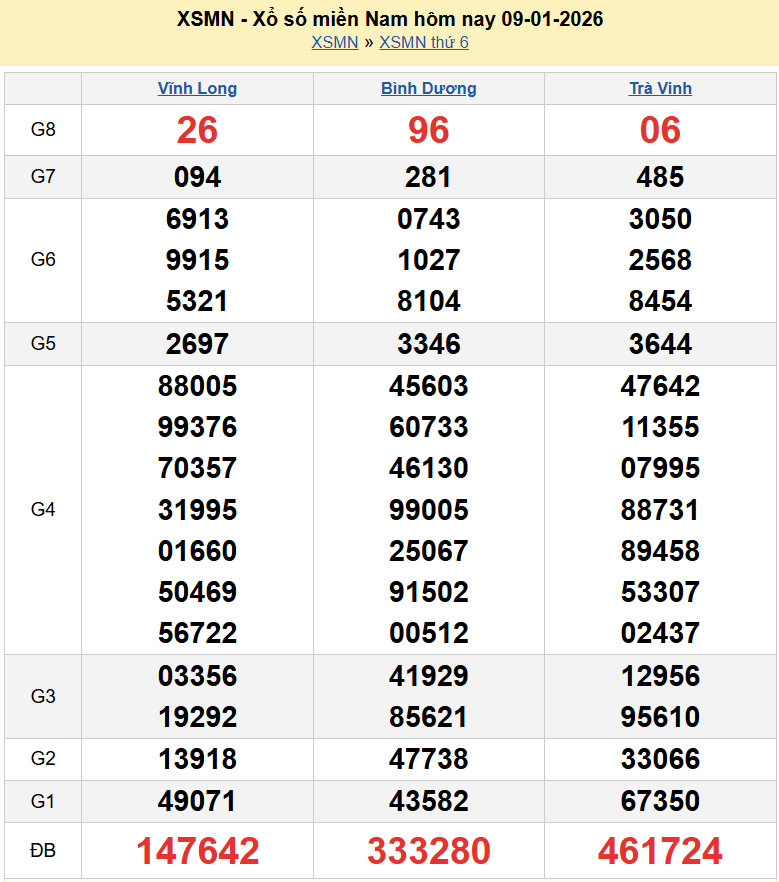Select the Trà Vinh header link
Image resolution: width=779 pixels, height=882 pixels.
tap(660, 88)
